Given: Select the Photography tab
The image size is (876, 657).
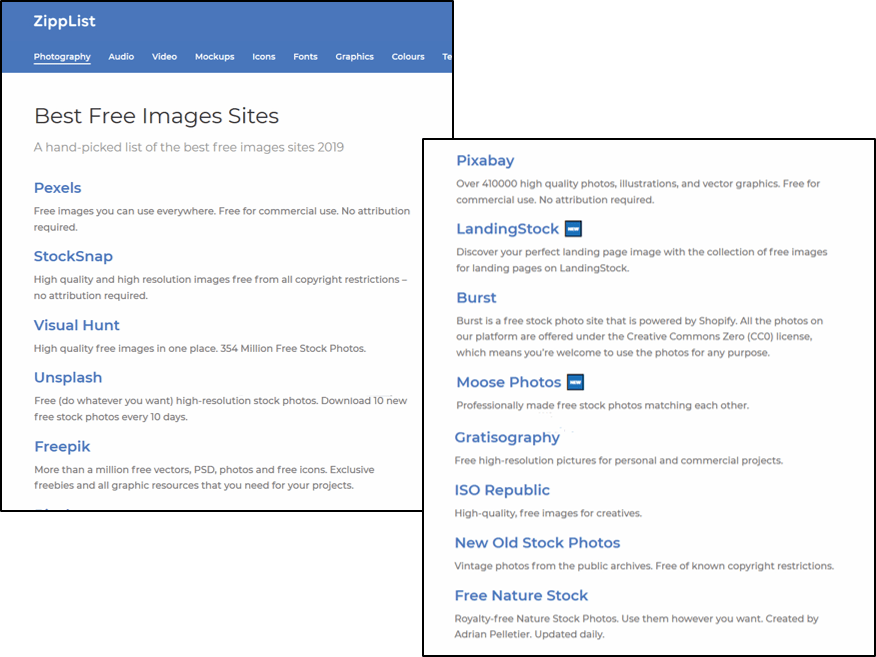Looking at the screenshot, I should point(62,57).
